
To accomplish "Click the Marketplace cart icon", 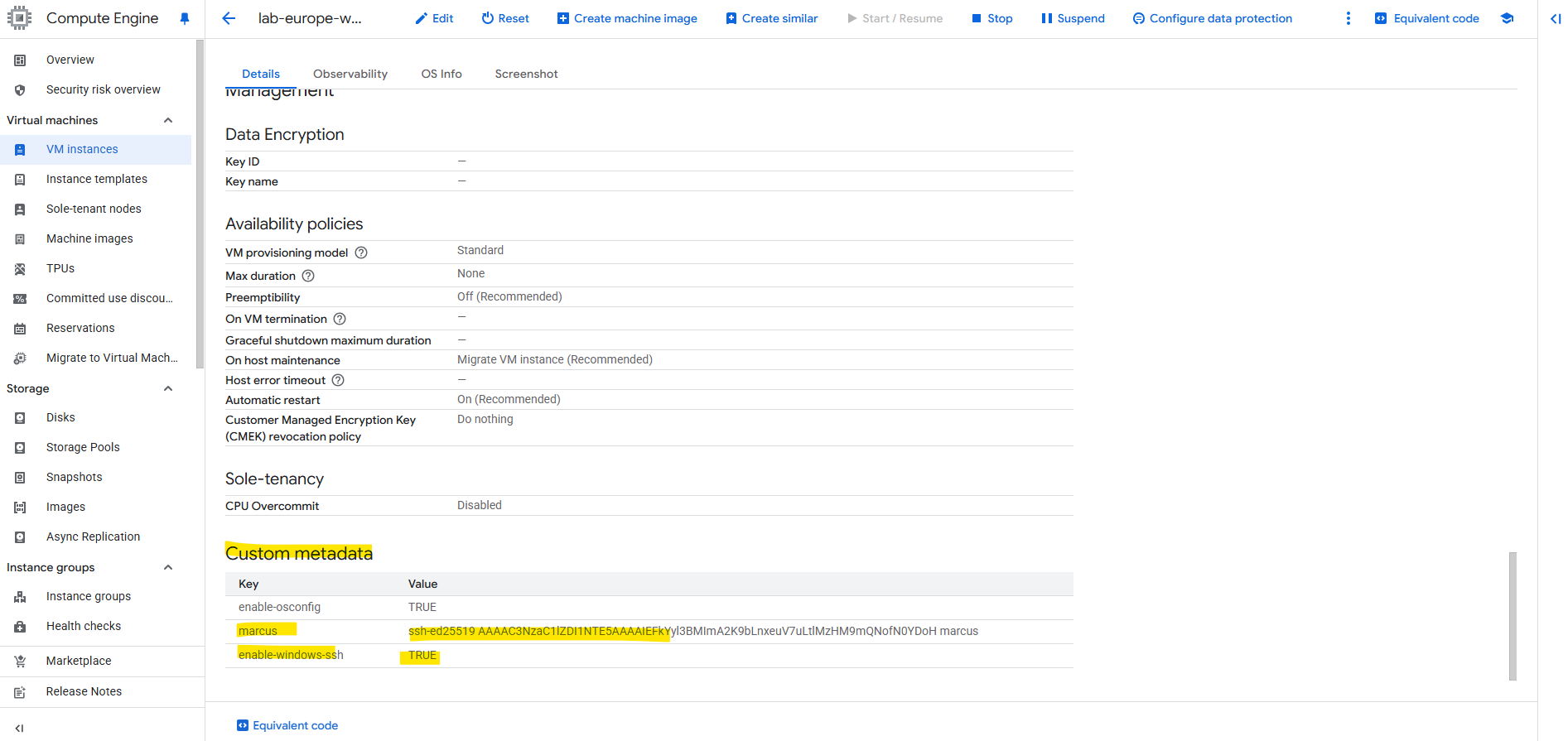I will coord(20,662).
